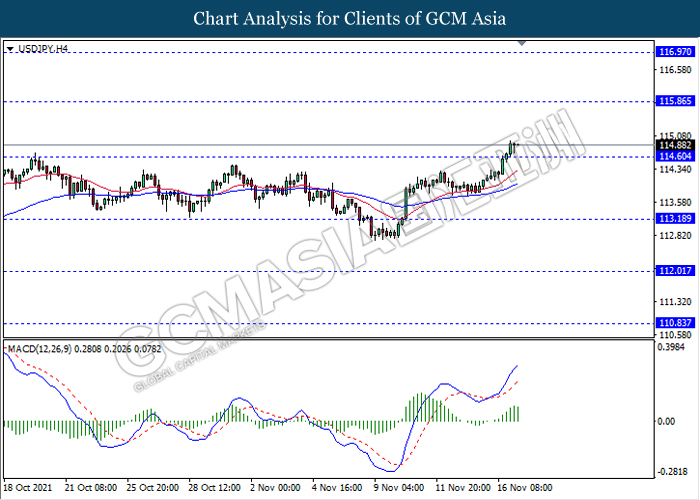
Task: Select the grey current price horizontal line
Action: (329, 145)
